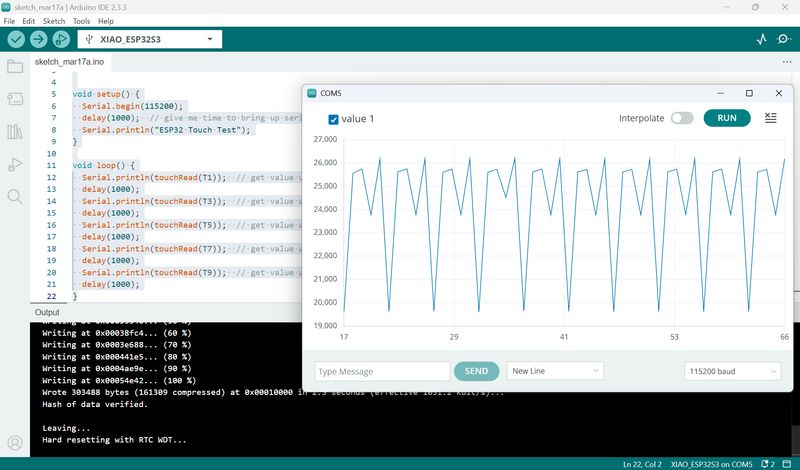Select the sketch_mar17a.ino editor tab
This screenshot has height=470, width=800.
pos(69,62)
